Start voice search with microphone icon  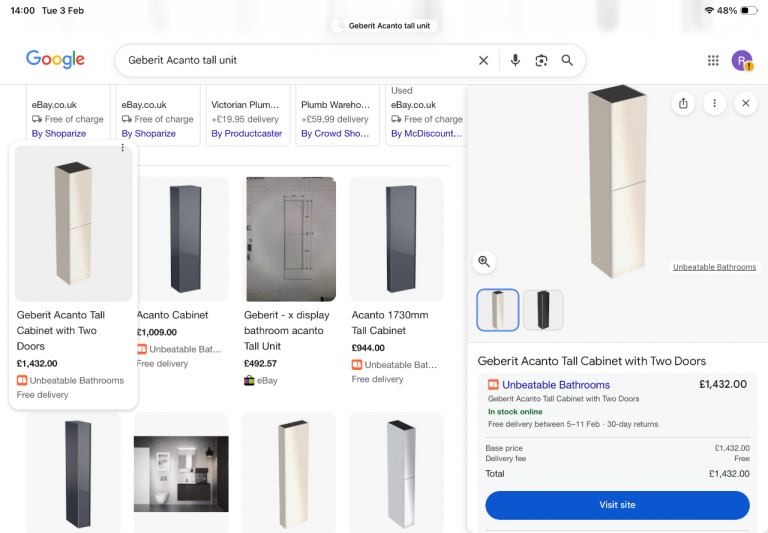(515, 60)
